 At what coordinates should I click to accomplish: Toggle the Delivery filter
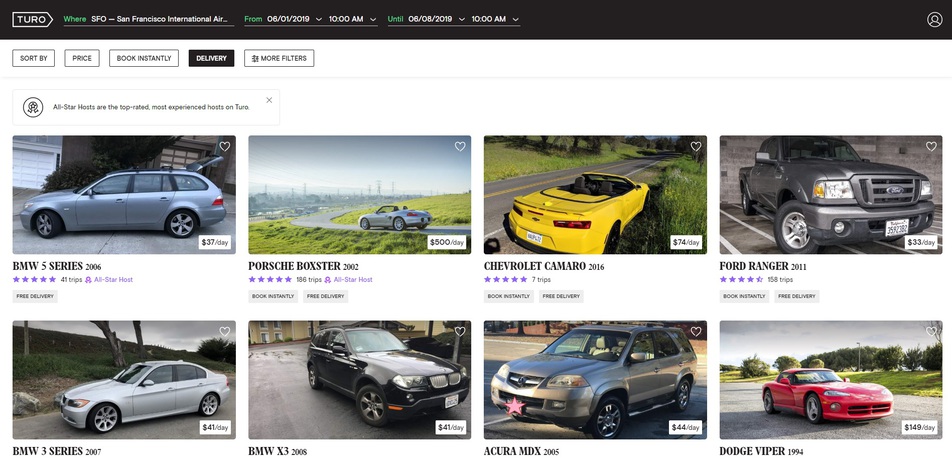click(211, 59)
